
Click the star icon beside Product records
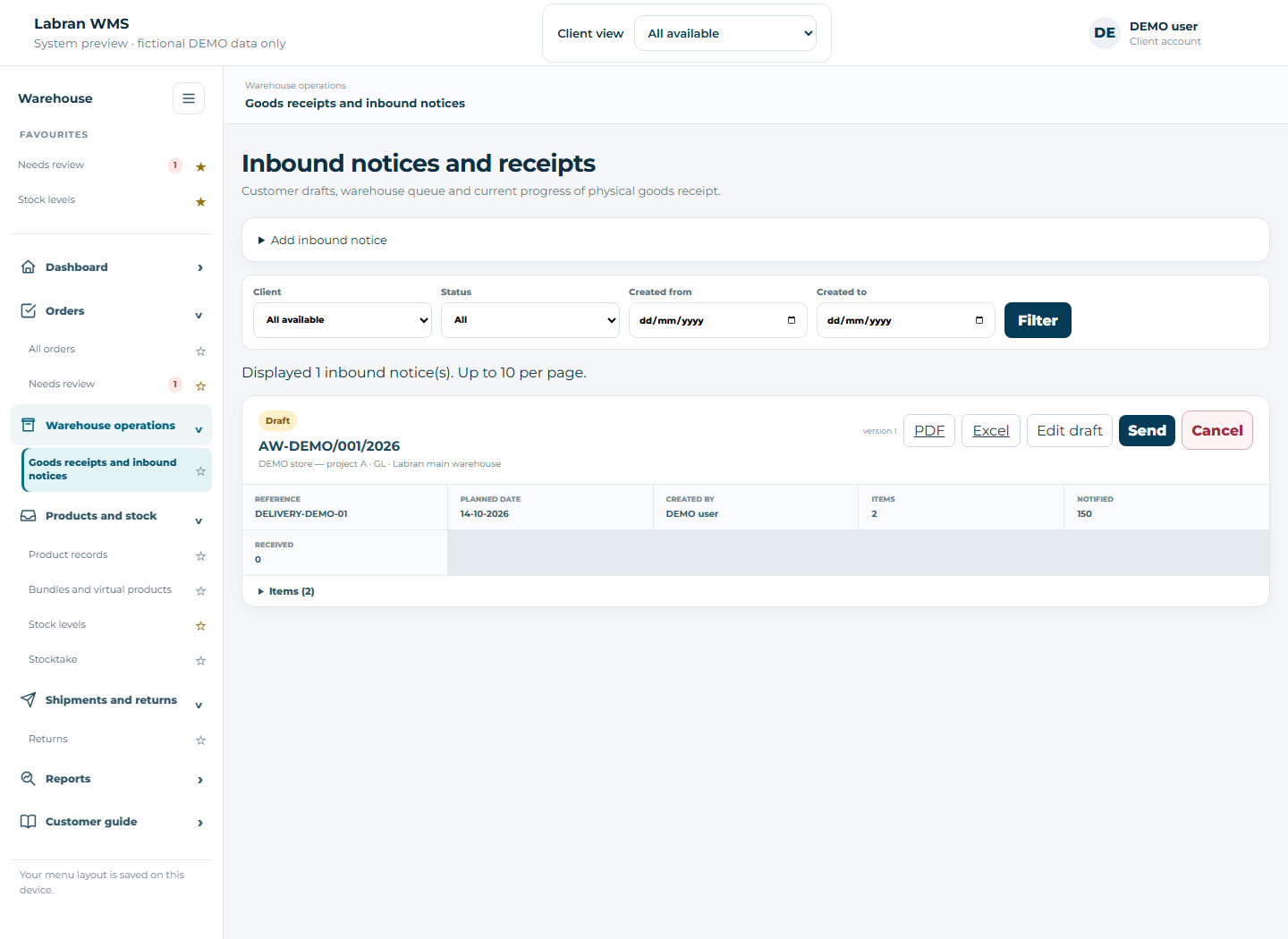200,556
